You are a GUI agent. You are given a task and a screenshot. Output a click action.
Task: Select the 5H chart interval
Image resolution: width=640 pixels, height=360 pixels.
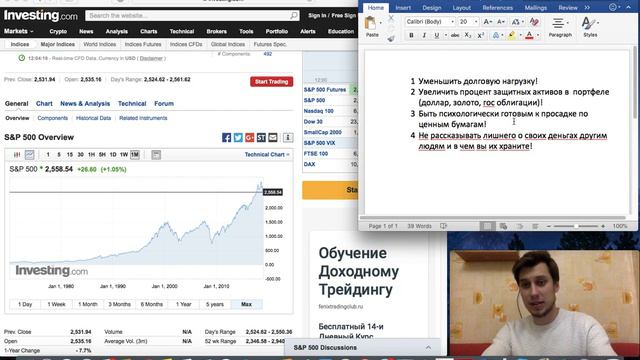click(x=102, y=155)
